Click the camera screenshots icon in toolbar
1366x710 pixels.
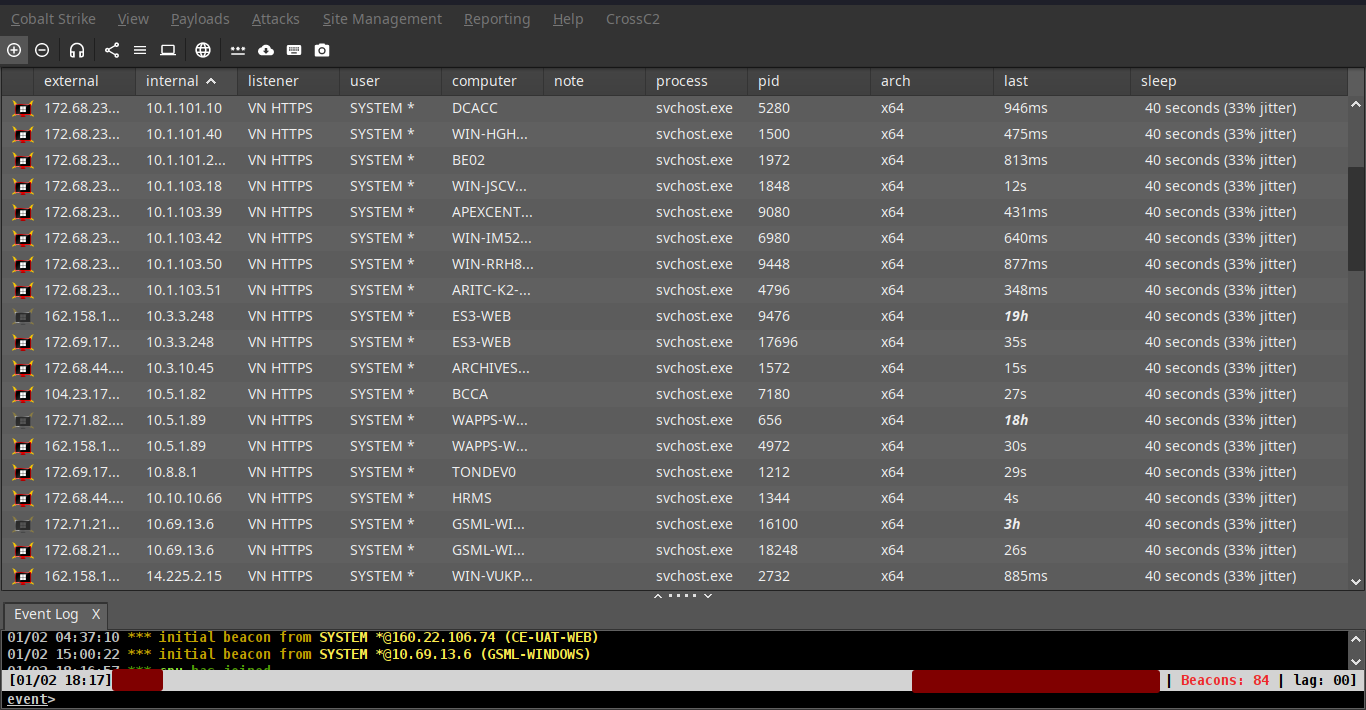322,50
